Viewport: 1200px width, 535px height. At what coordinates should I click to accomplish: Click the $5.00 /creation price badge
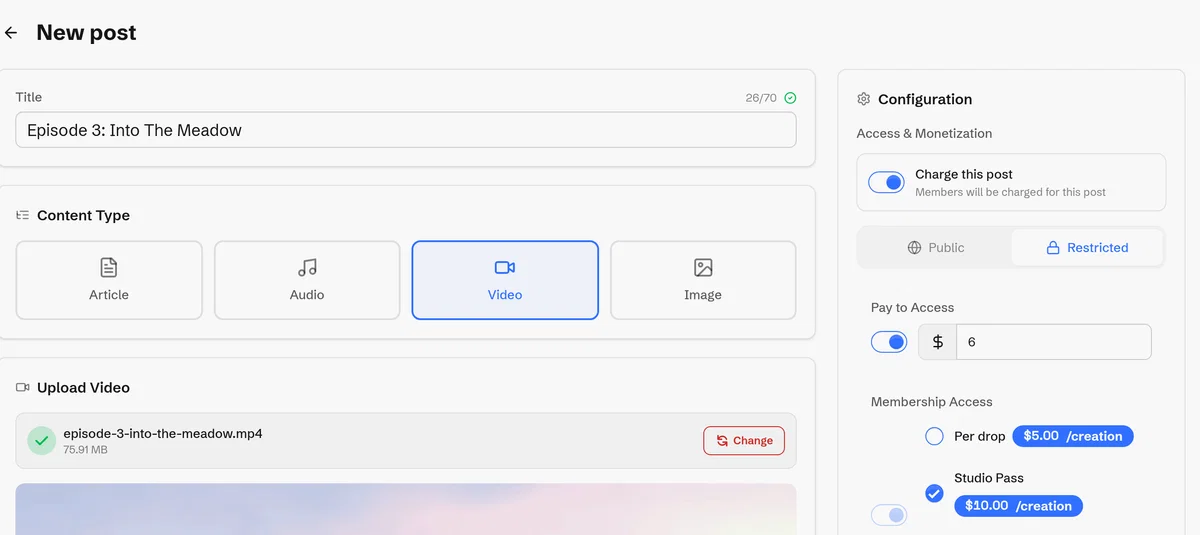1073,436
